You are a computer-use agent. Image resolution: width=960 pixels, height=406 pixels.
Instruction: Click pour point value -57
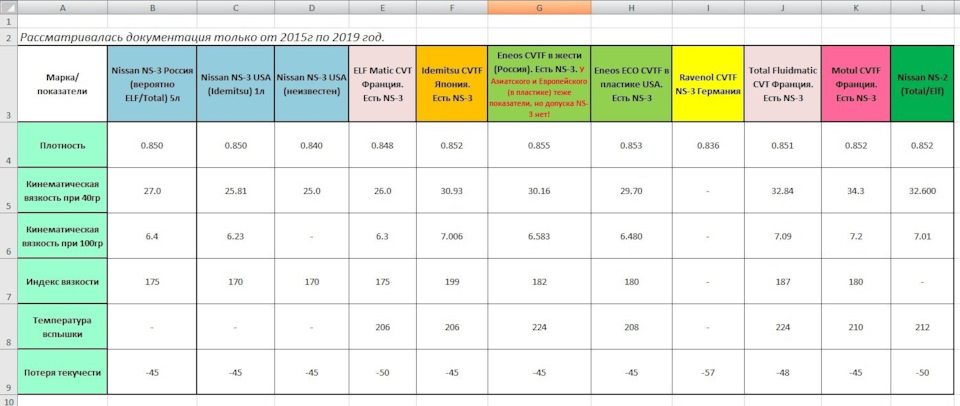[709, 372]
